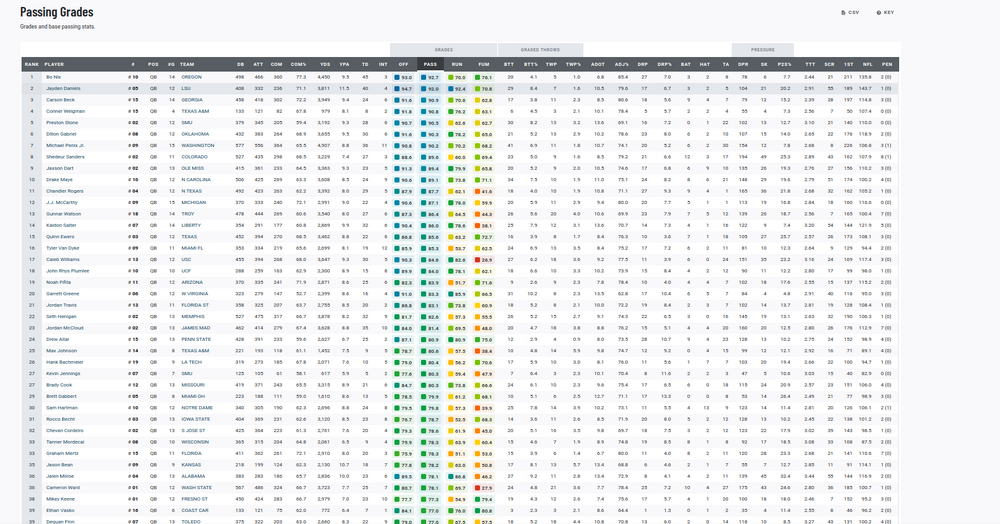
Task: Open Bo Nix player page
Action: coord(54,76)
